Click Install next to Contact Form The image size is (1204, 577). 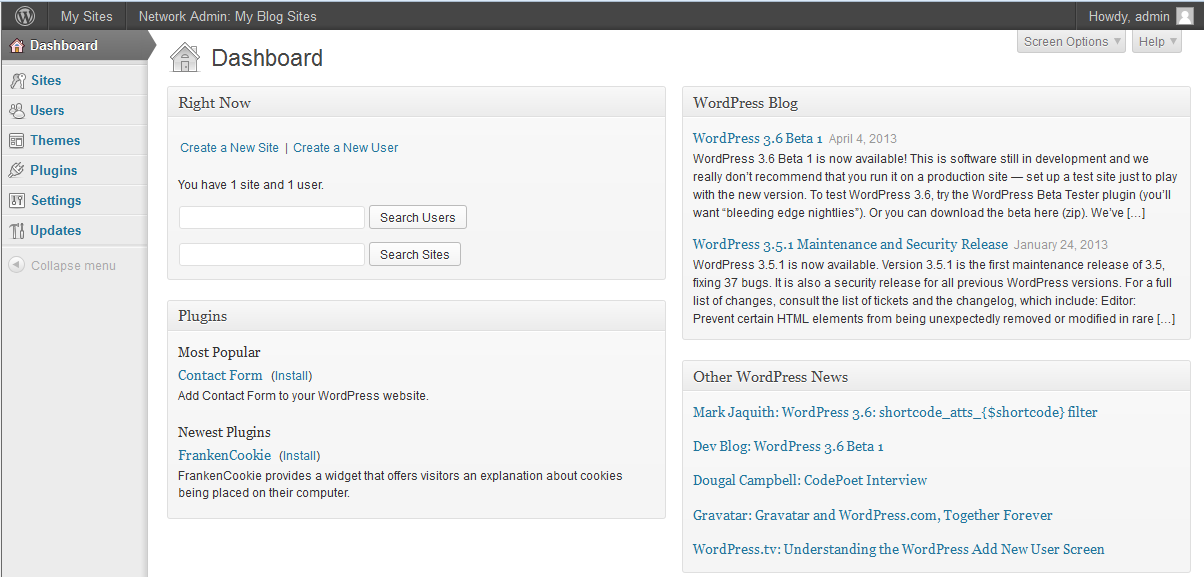tap(292, 376)
